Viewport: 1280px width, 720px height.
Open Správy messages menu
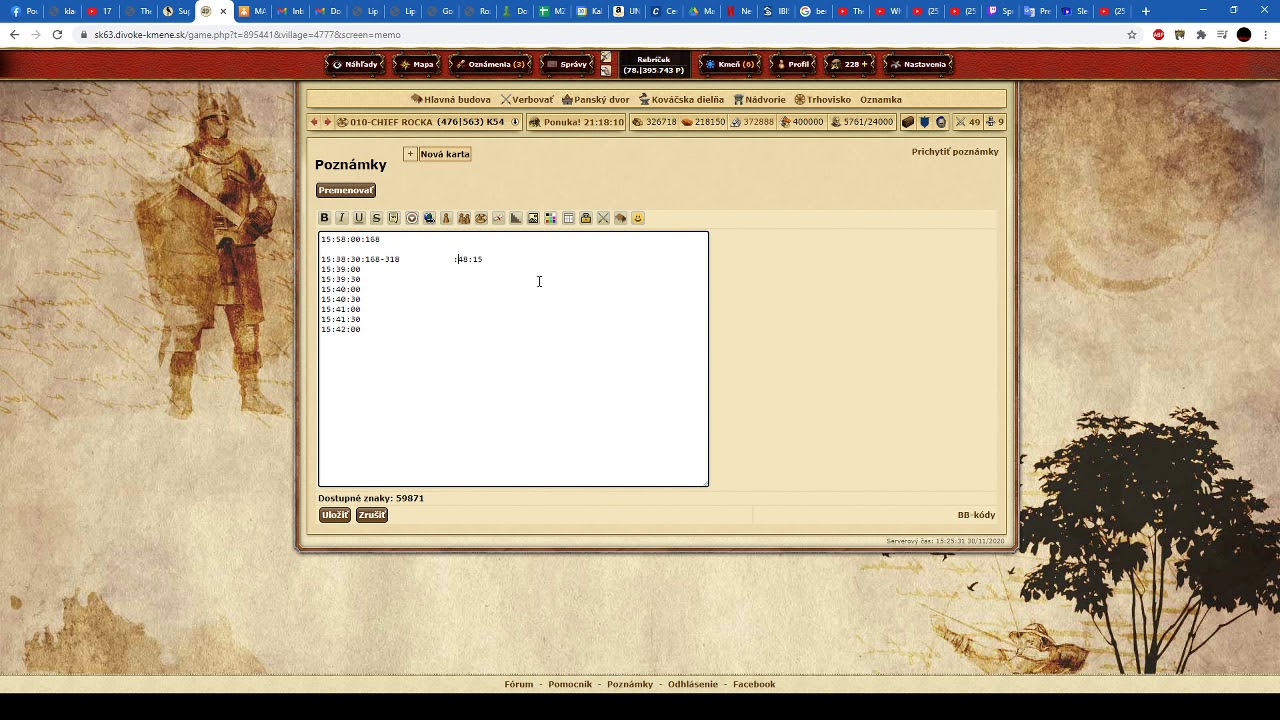pyautogui.click(x=568, y=64)
